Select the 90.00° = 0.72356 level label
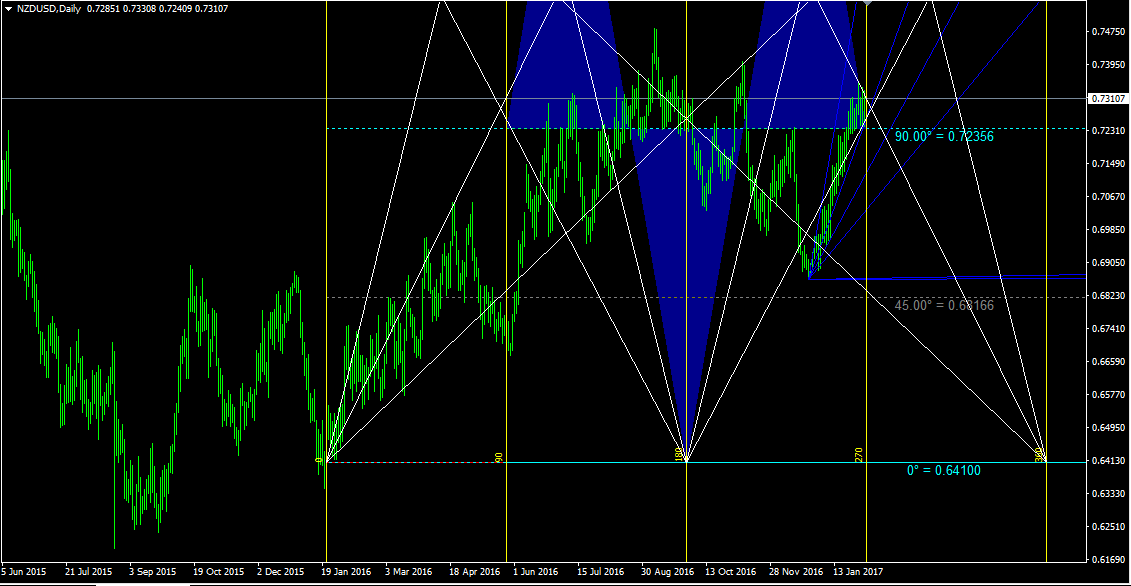The height and width of the screenshot is (586, 1131). [x=944, y=136]
